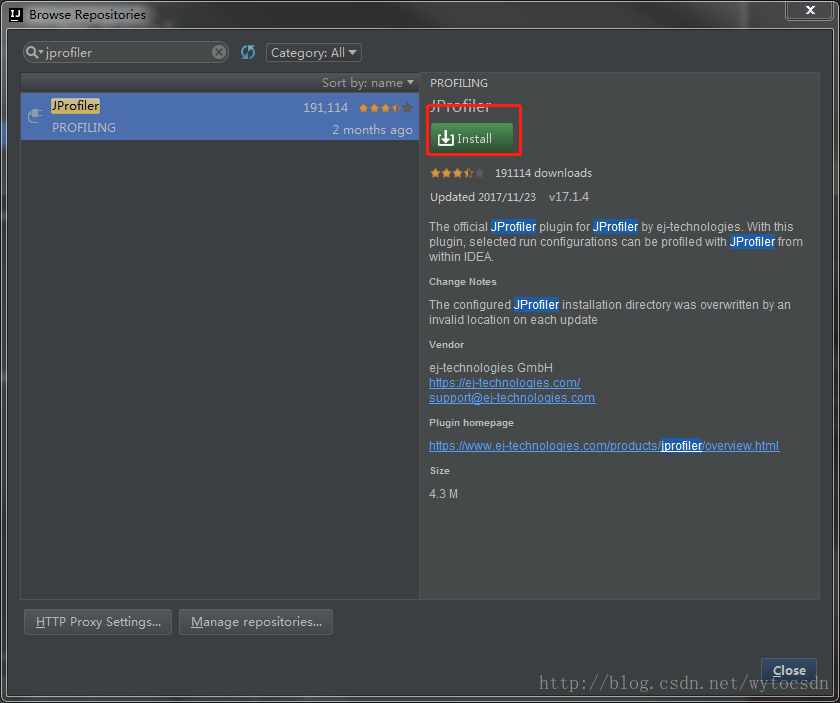Click the PROFILING heading in details panel
840x703 pixels.
point(459,83)
